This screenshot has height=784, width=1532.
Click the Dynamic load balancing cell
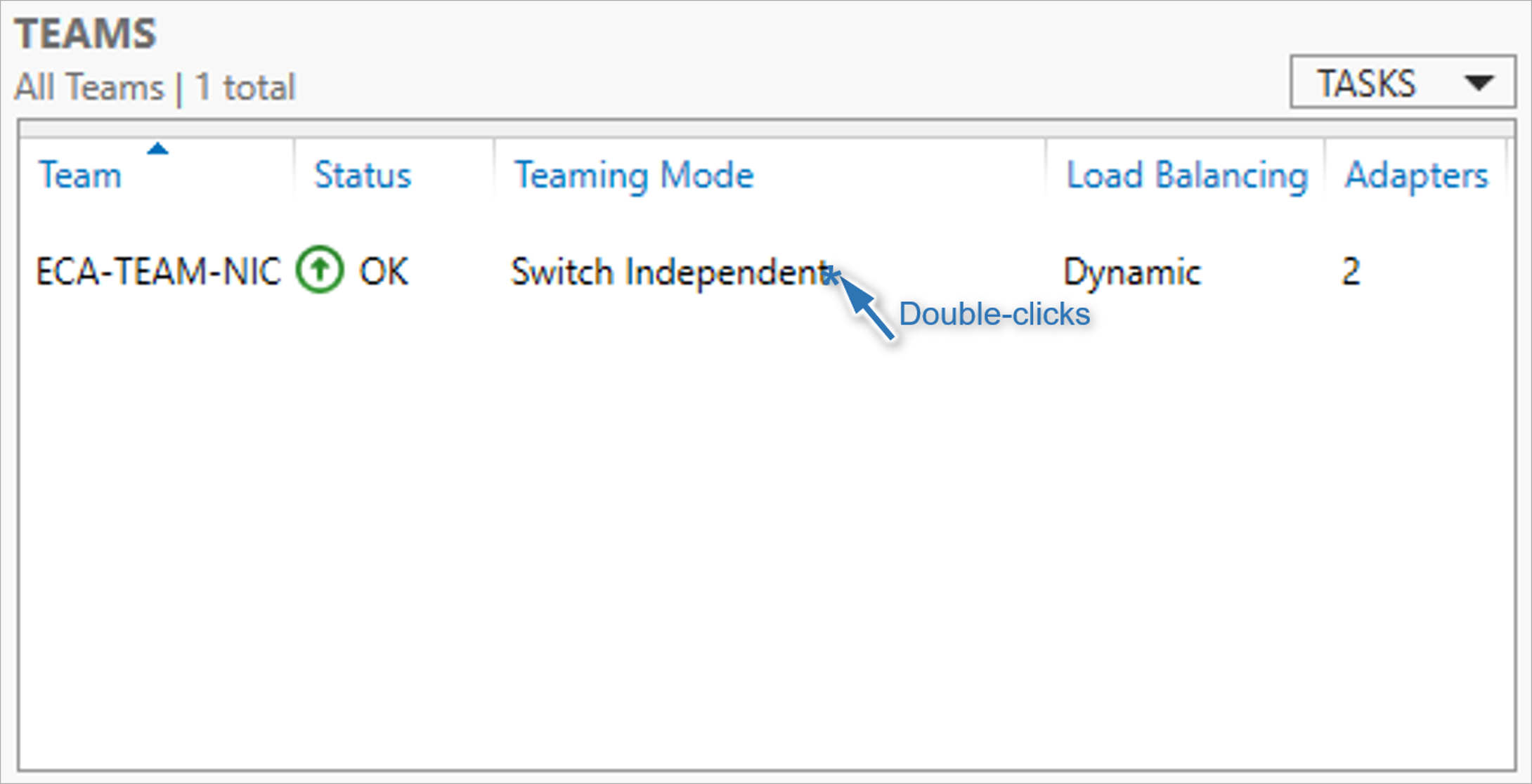pyautogui.click(x=1131, y=272)
